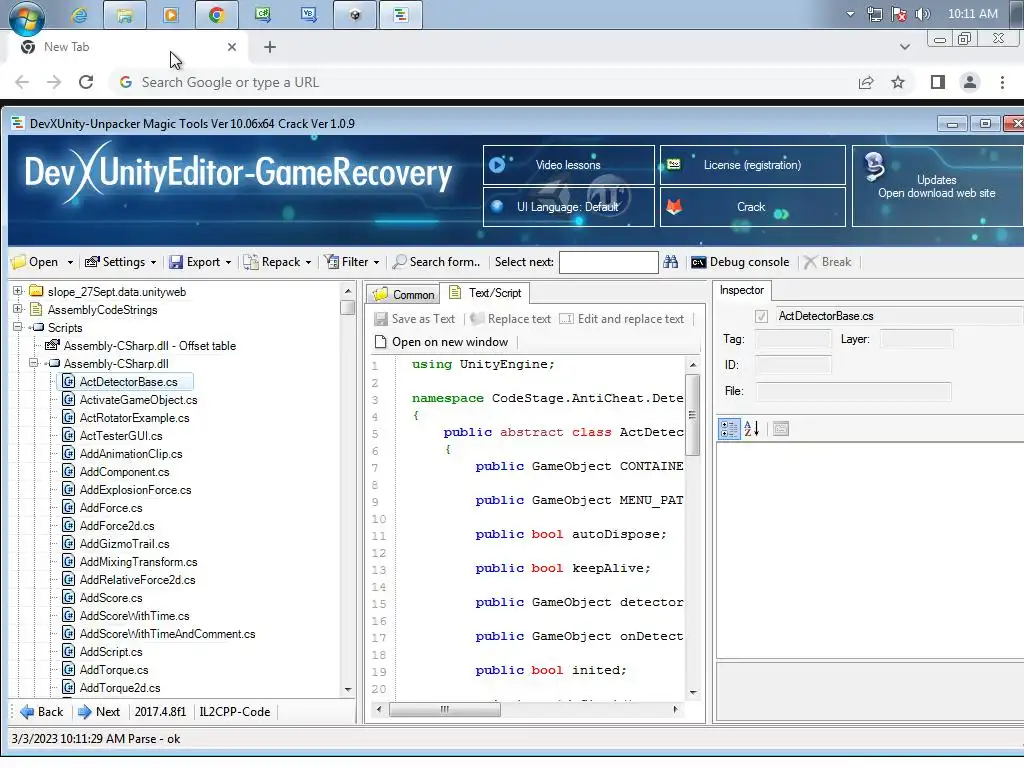This screenshot has width=1024, height=768.
Task: Click the Crack button
Action: coord(752,207)
